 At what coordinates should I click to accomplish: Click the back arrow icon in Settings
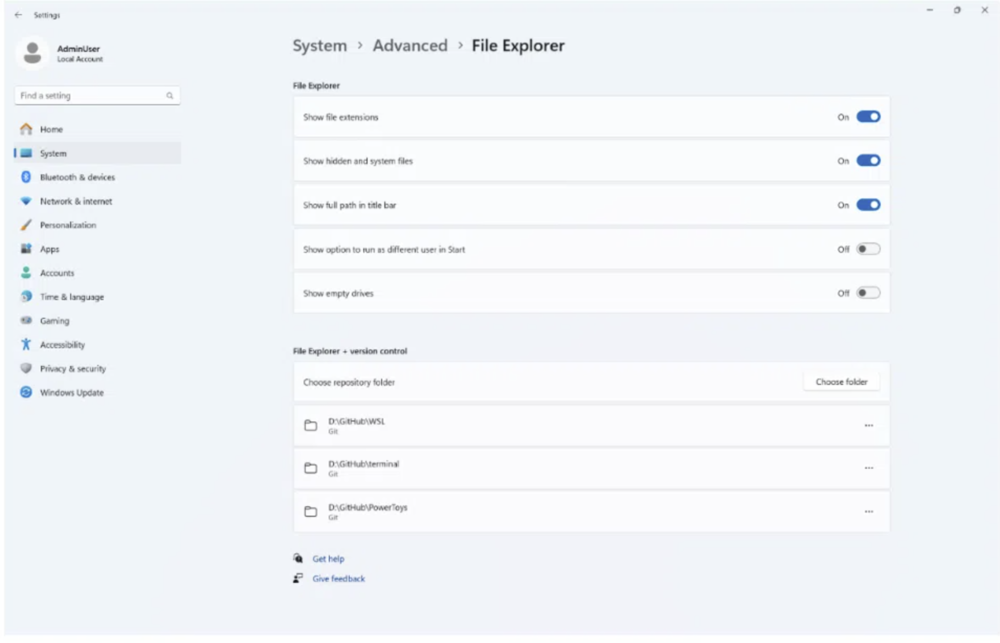(x=18, y=15)
